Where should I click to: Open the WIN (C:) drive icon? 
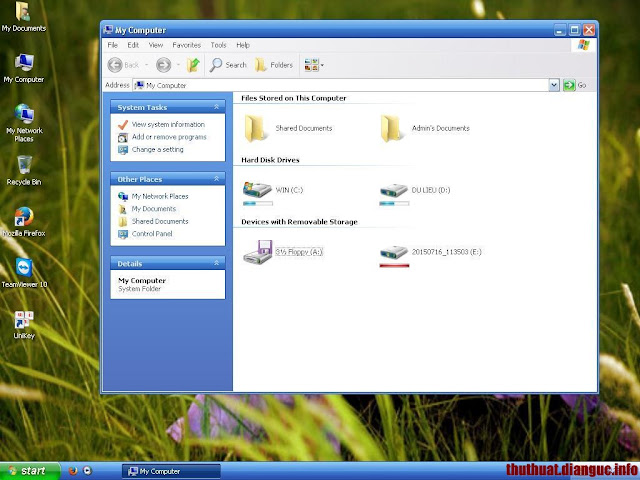257,190
